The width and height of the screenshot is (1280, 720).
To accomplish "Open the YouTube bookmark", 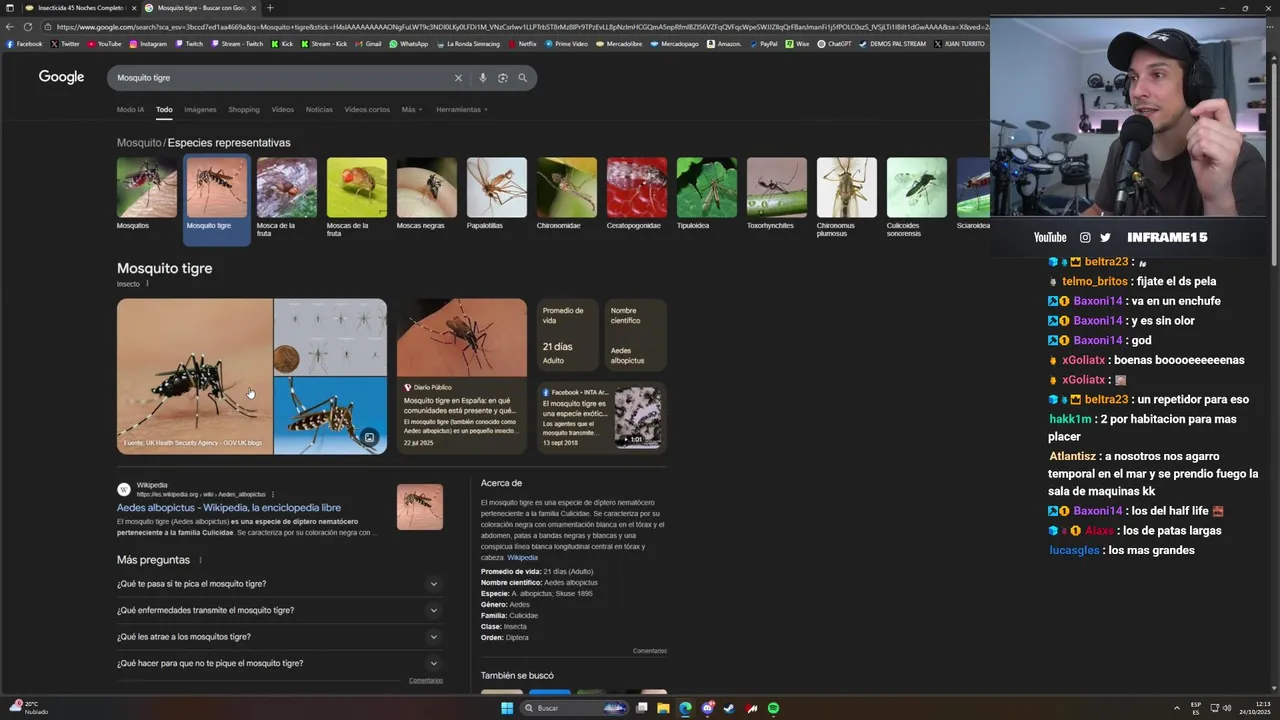I will tap(104, 44).
